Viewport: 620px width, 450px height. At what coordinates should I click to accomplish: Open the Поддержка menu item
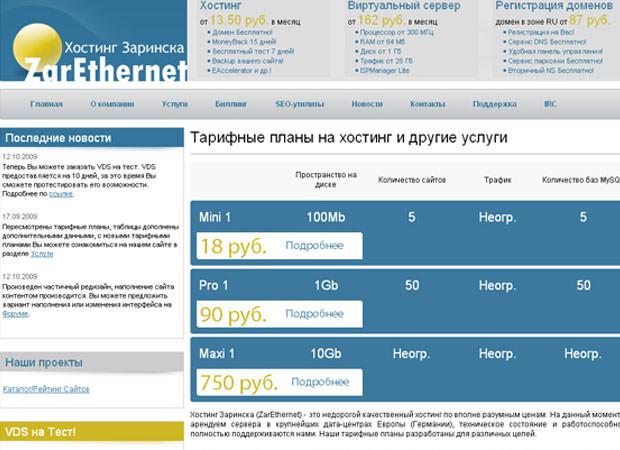click(x=494, y=104)
